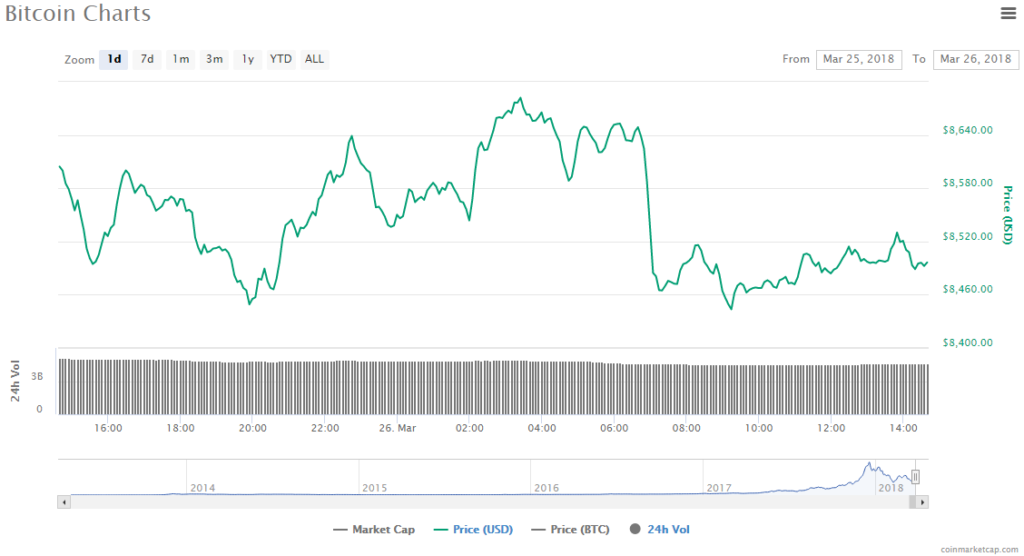Switch zoom to 1m range

181,59
